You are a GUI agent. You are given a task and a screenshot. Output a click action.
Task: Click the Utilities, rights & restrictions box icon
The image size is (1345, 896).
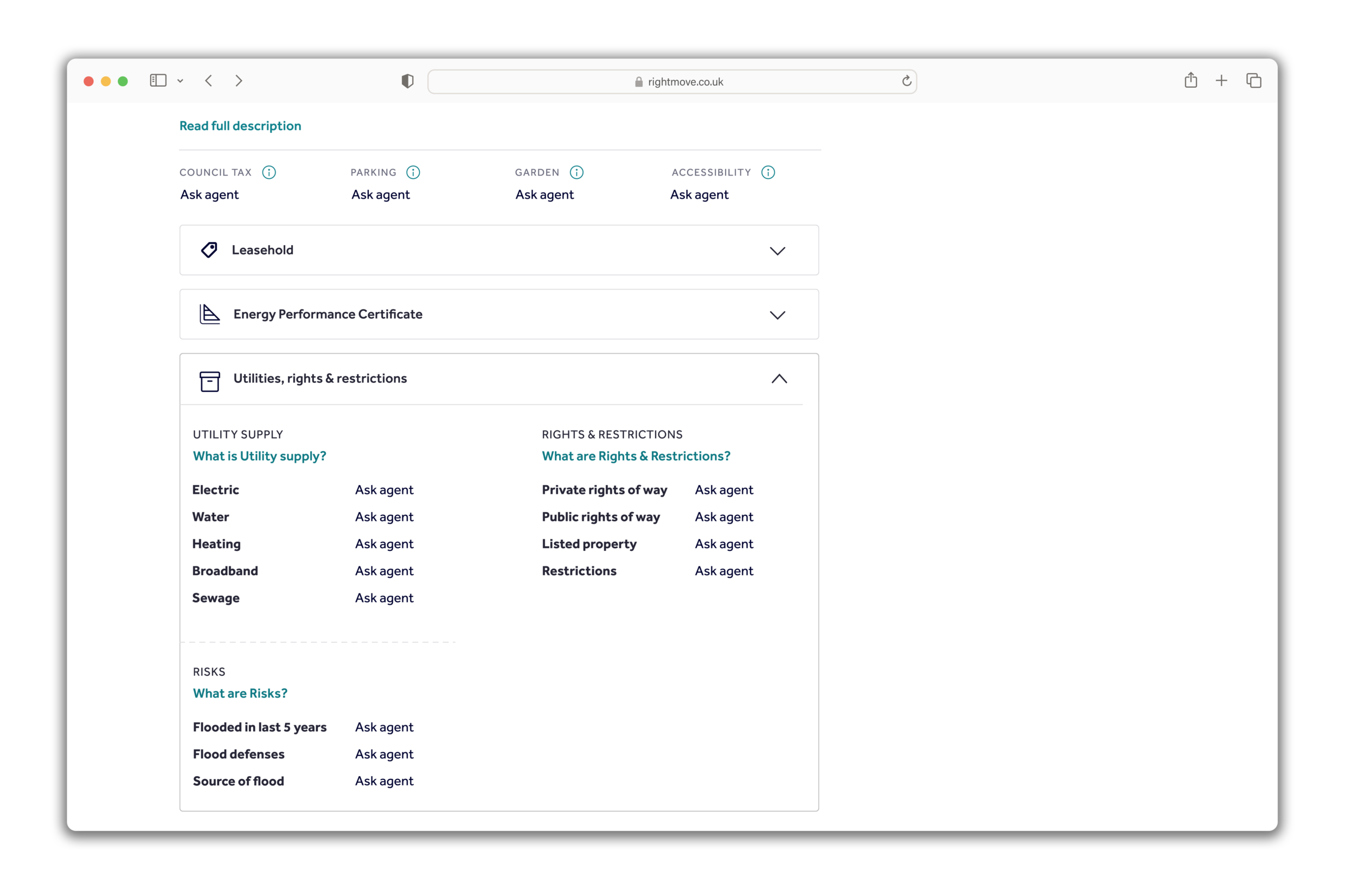pos(210,381)
